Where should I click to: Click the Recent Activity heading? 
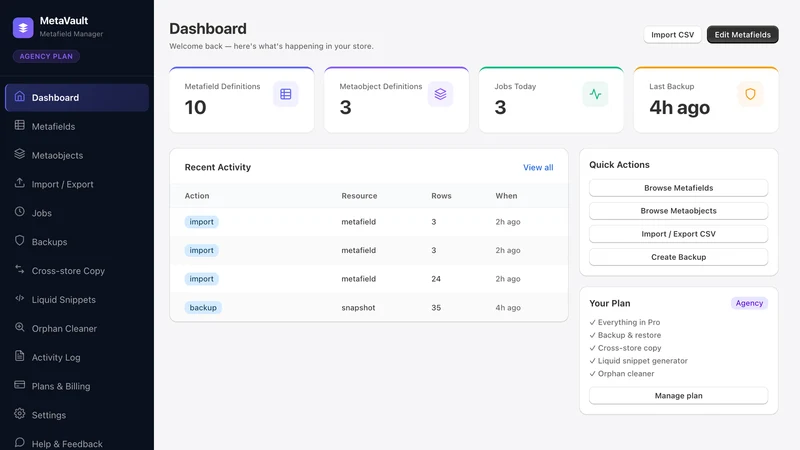(x=218, y=167)
